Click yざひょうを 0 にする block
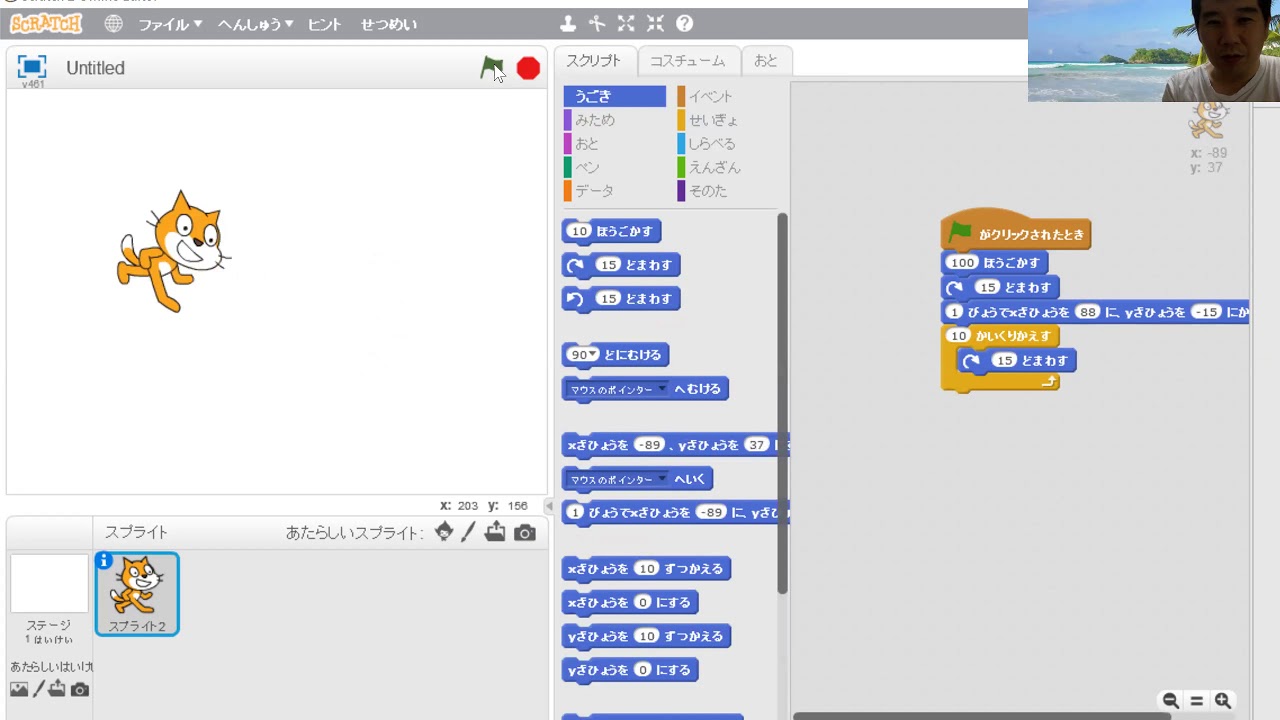 tap(629, 670)
